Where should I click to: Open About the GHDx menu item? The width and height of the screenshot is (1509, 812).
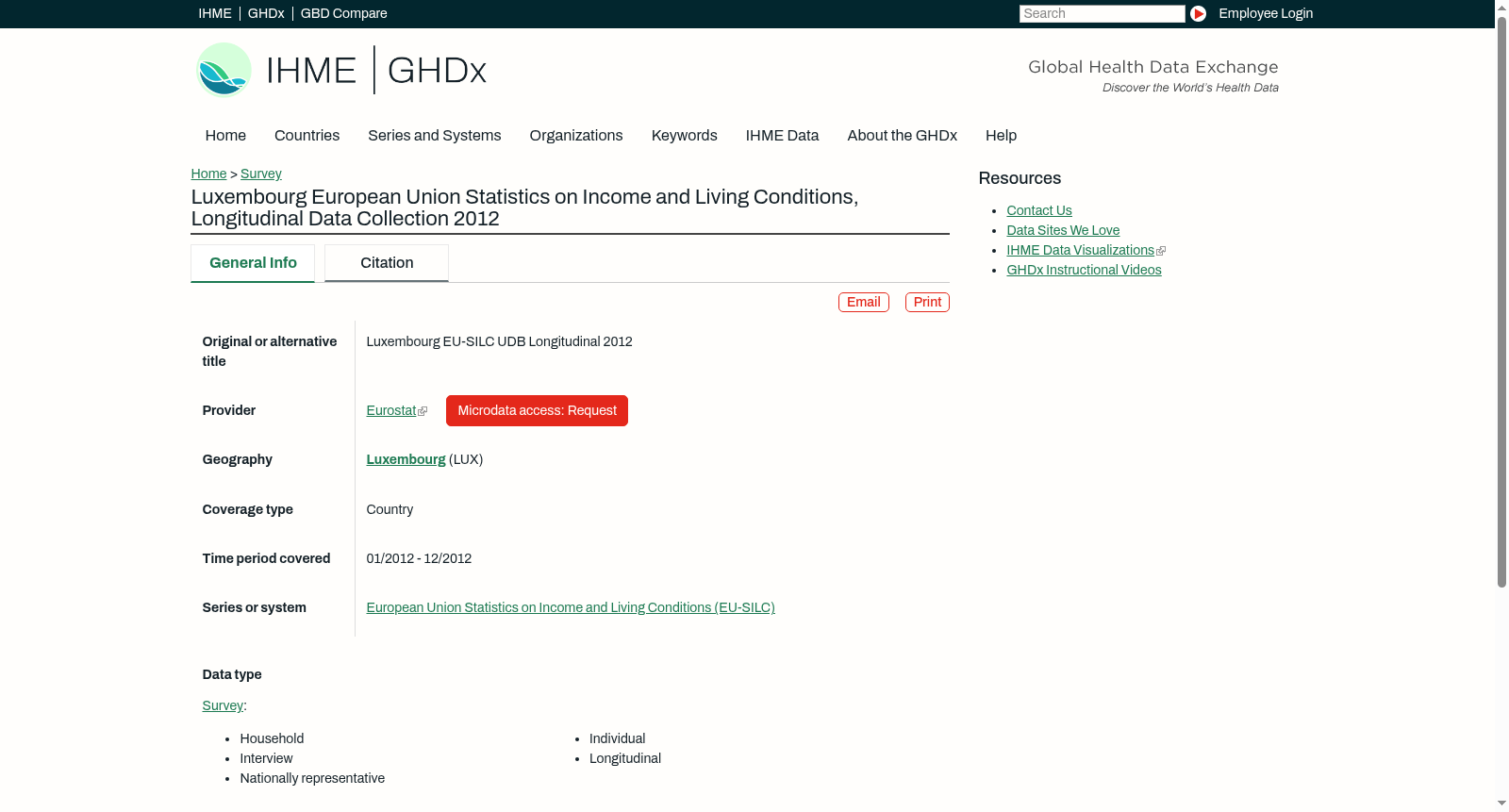(903, 136)
